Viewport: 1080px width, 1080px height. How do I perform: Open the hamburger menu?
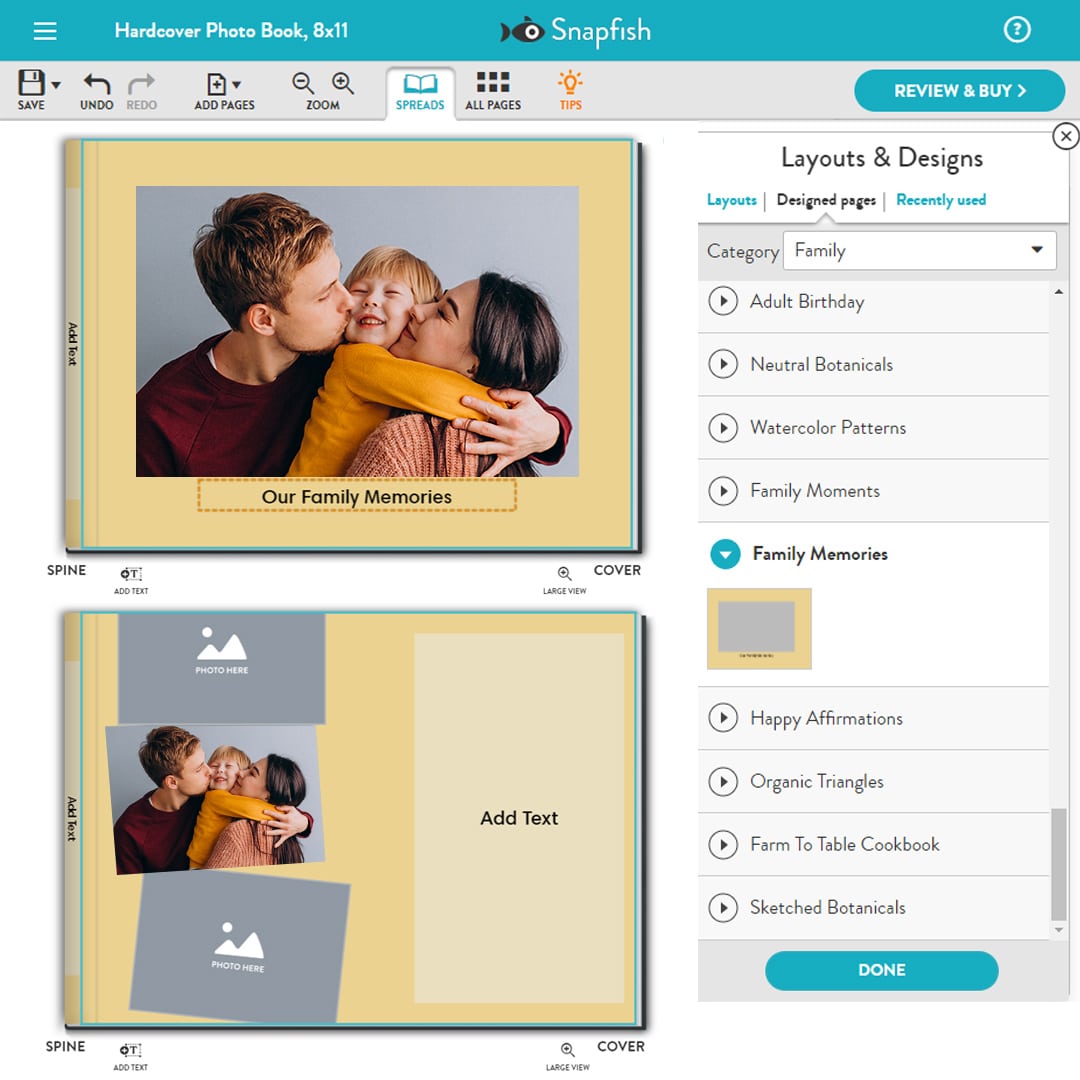click(x=44, y=29)
